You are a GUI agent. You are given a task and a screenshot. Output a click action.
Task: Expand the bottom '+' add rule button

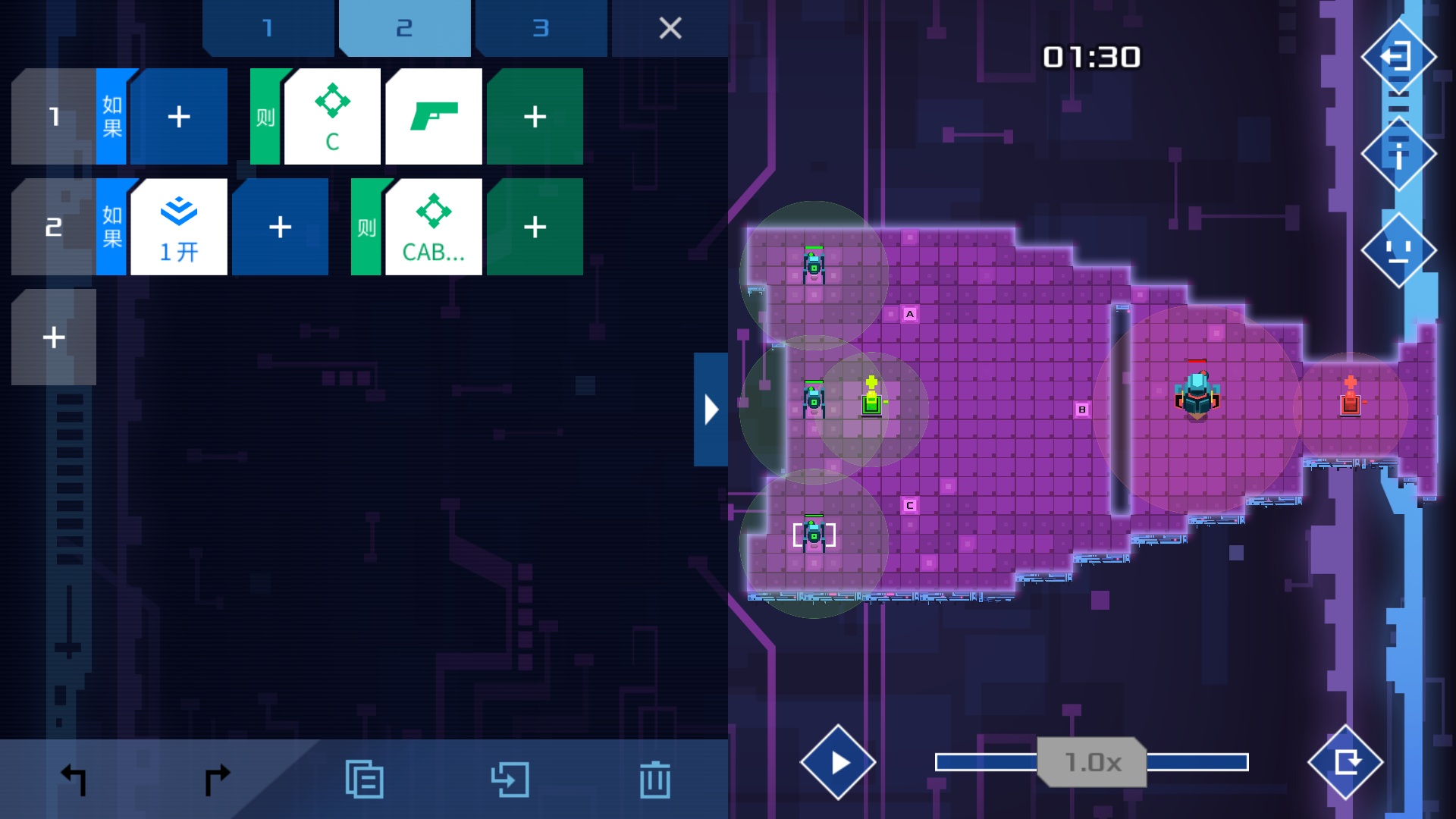click(55, 338)
